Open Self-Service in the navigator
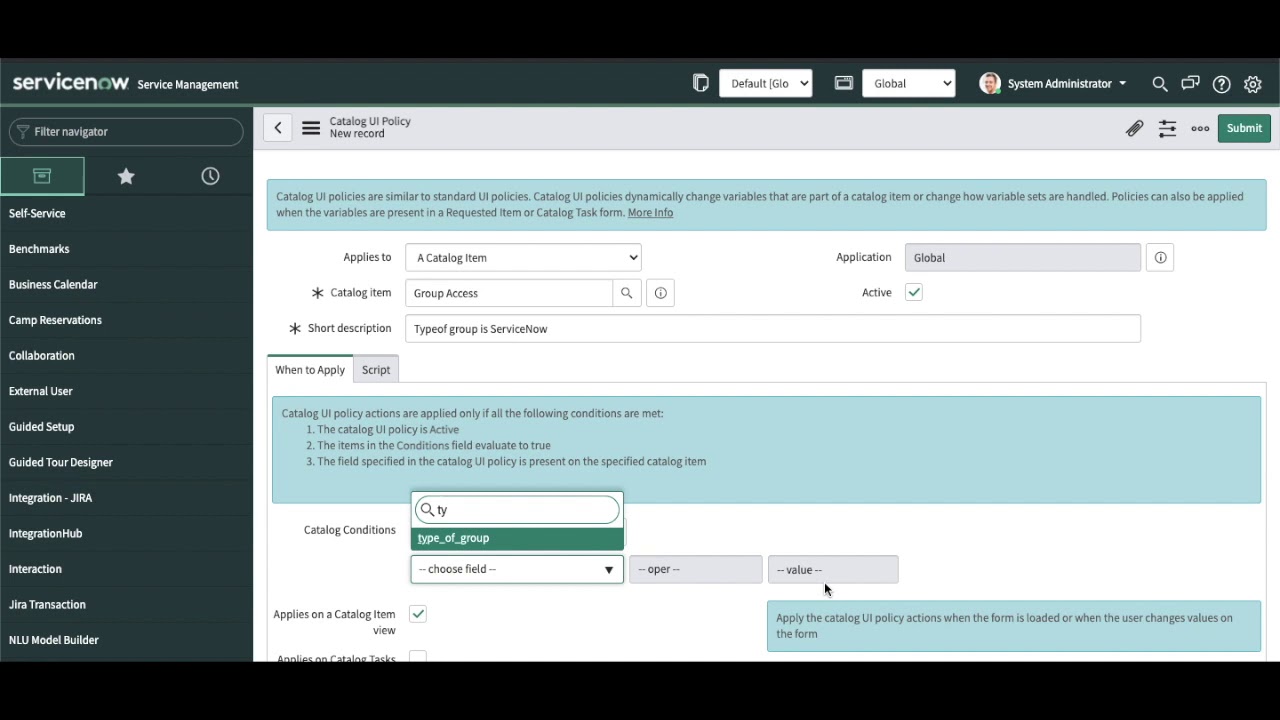The width and height of the screenshot is (1280, 720). coord(37,213)
